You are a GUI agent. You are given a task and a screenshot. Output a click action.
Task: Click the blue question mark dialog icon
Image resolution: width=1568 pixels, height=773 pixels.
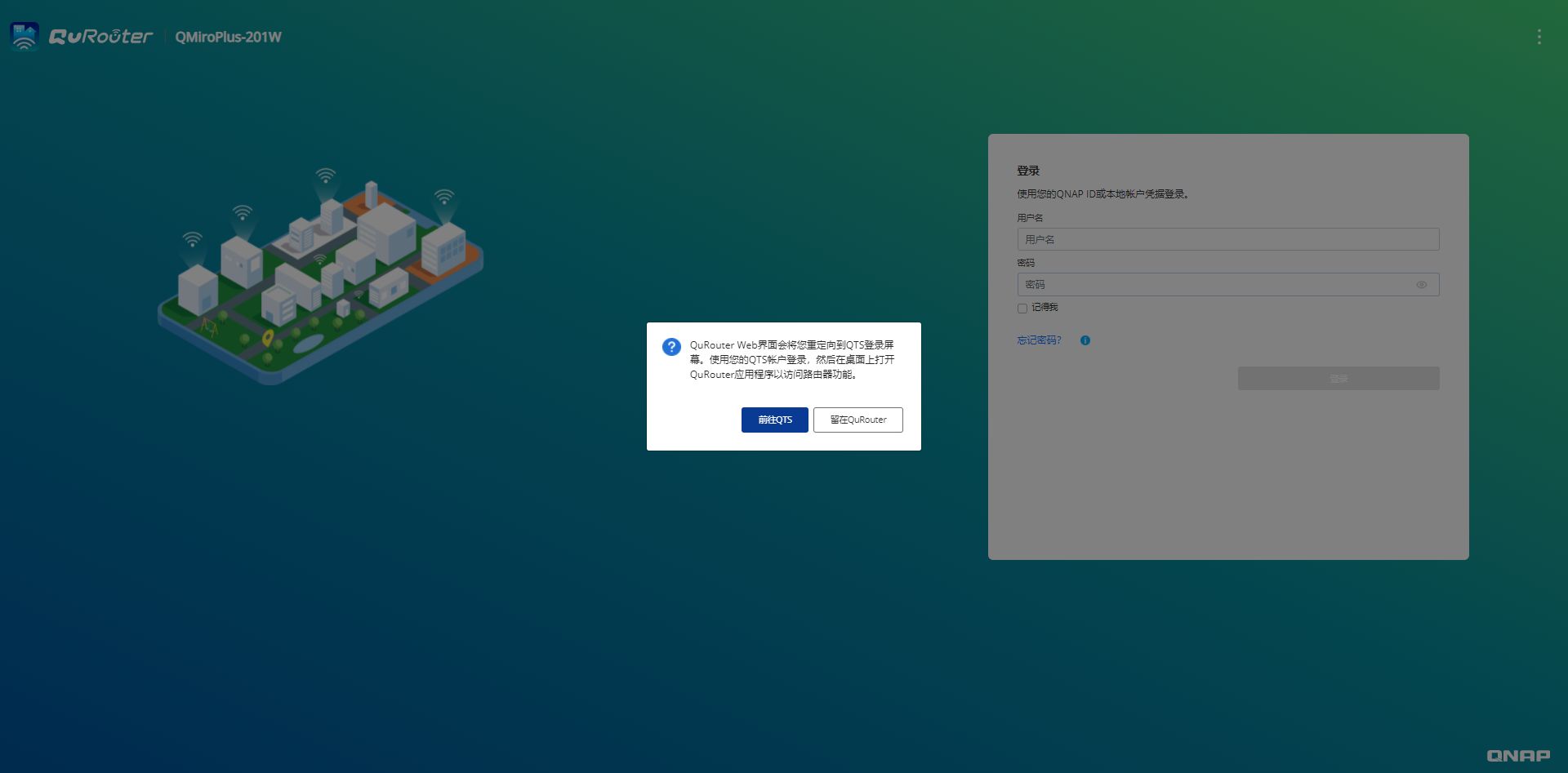click(x=671, y=347)
